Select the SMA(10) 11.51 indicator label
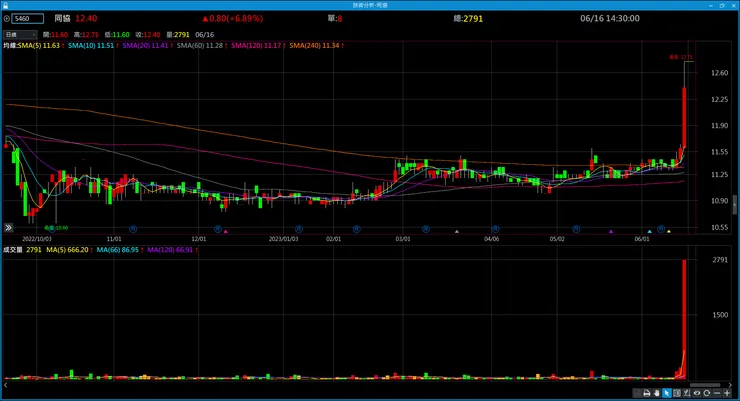This screenshot has height=401, width=740. (91, 45)
